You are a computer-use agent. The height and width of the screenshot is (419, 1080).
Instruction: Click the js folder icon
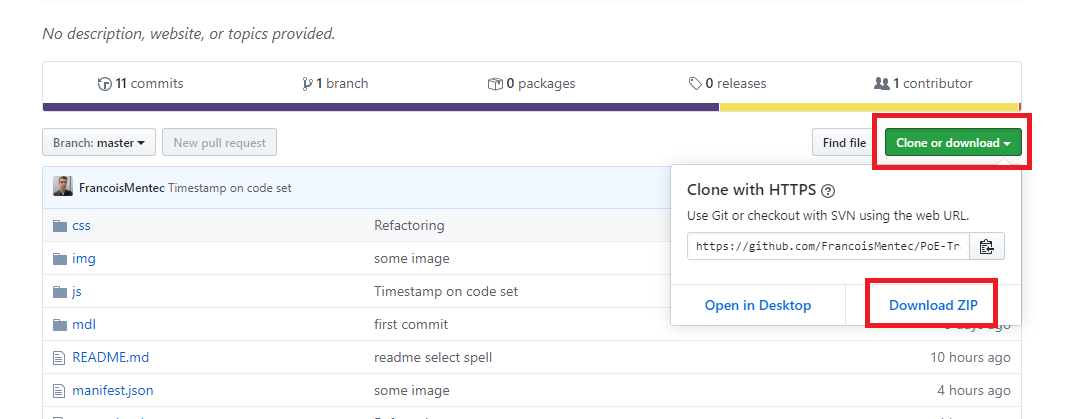click(x=59, y=292)
